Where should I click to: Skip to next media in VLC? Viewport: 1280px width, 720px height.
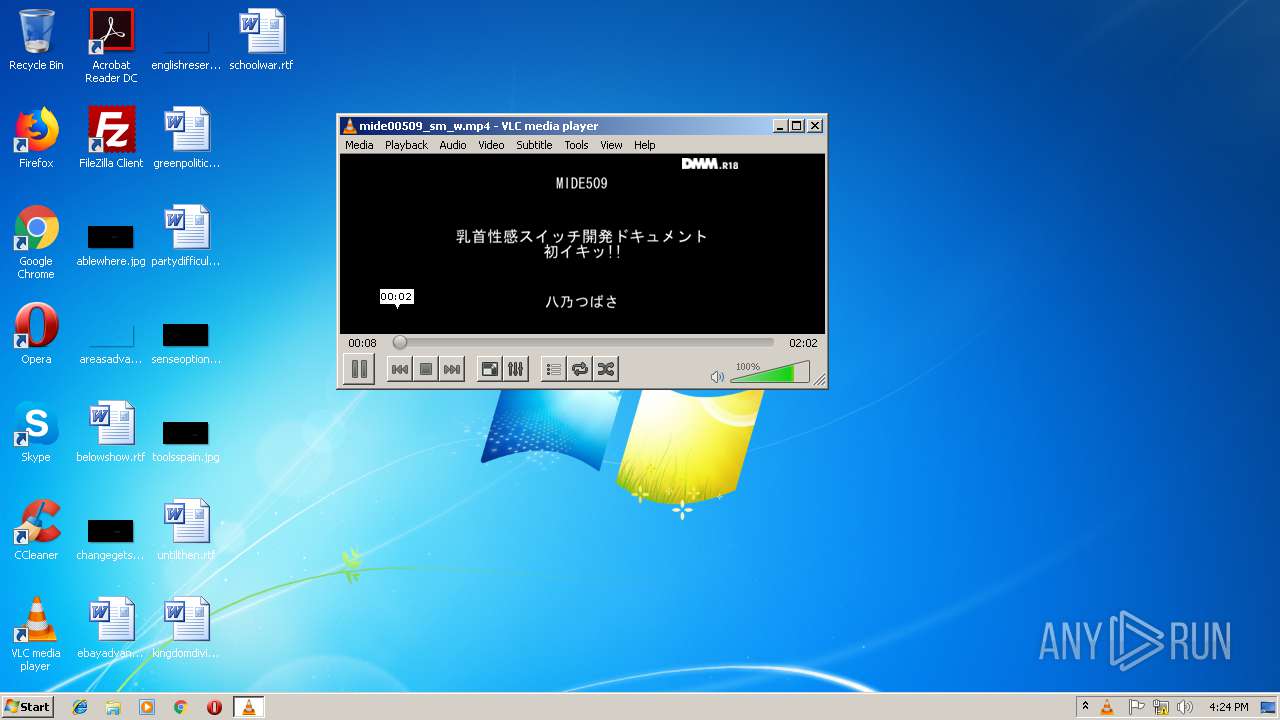click(x=452, y=369)
